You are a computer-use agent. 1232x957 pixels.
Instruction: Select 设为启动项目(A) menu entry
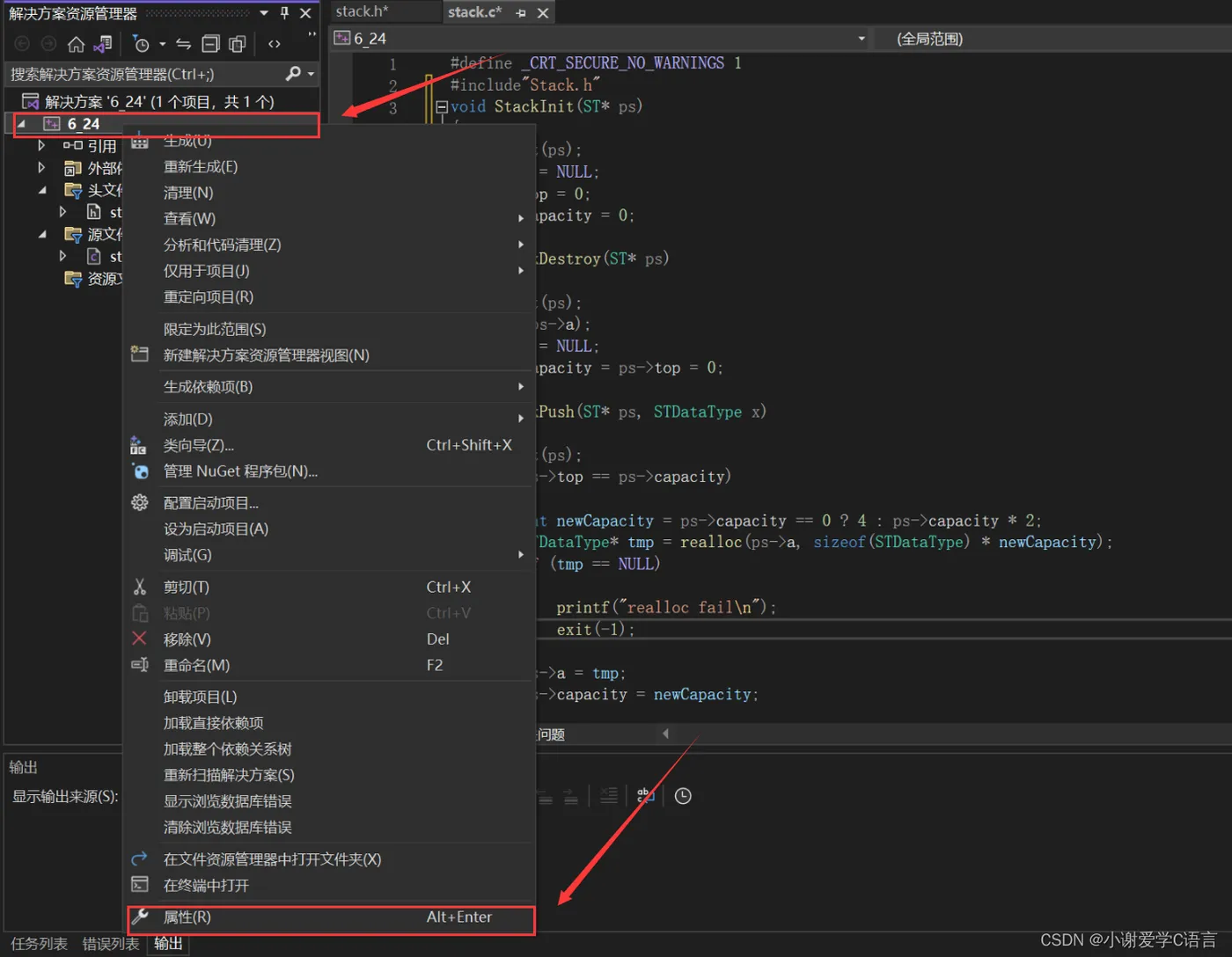pos(329,529)
